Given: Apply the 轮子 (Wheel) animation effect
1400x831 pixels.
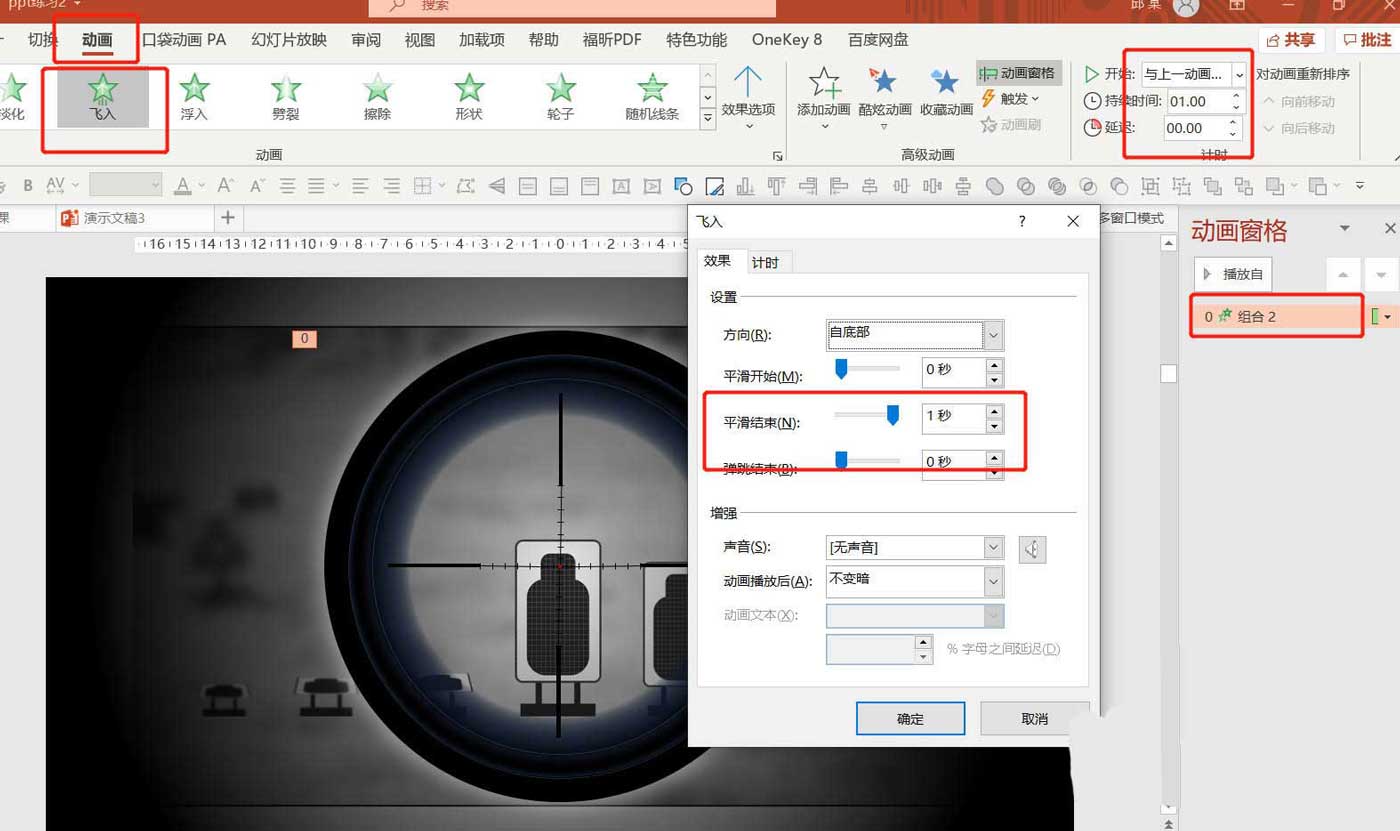Looking at the screenshot, I should click(559, 95).
